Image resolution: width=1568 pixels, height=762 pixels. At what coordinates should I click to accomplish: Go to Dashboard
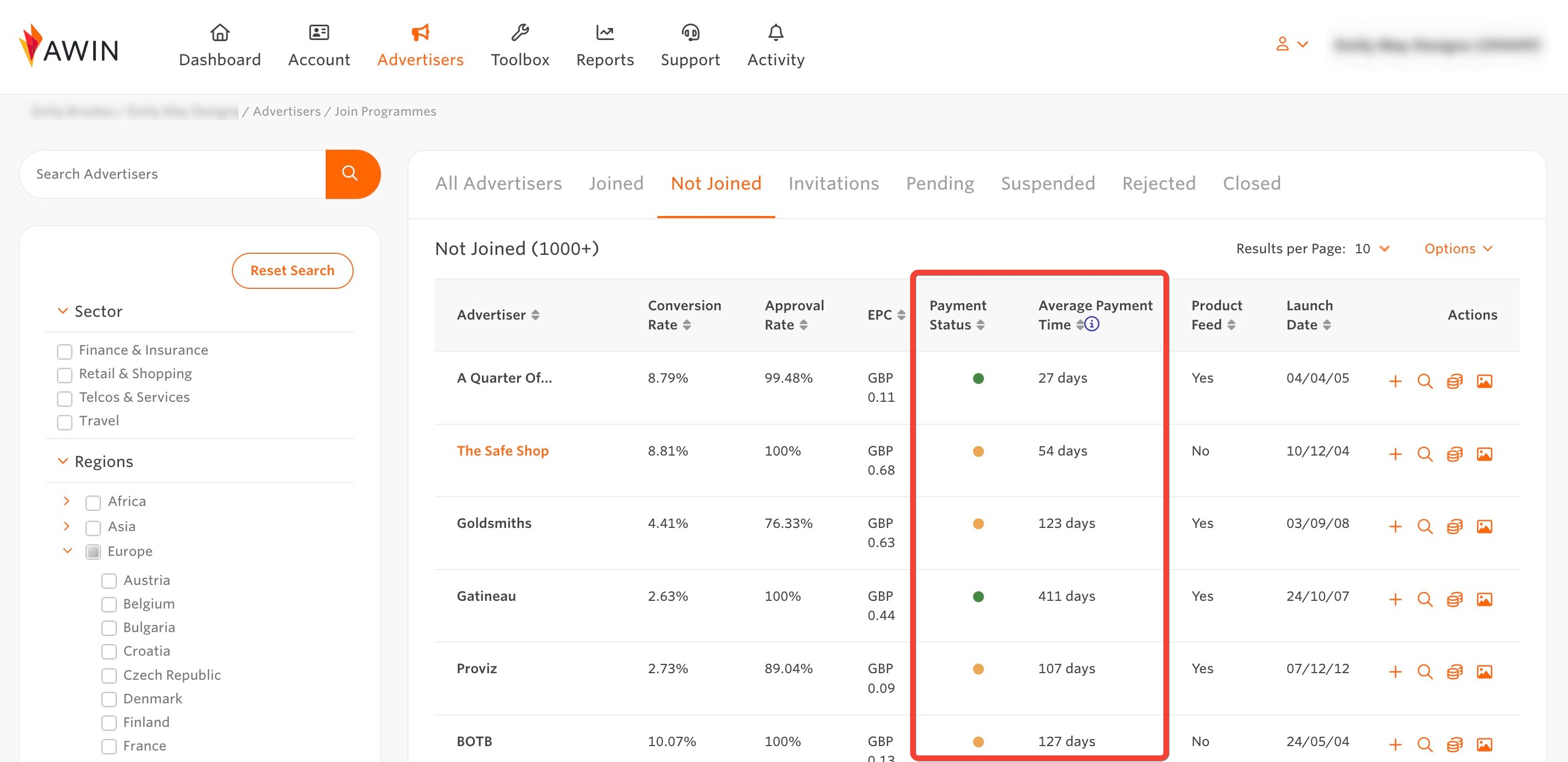pyautogui.click(x=220, y=46)
